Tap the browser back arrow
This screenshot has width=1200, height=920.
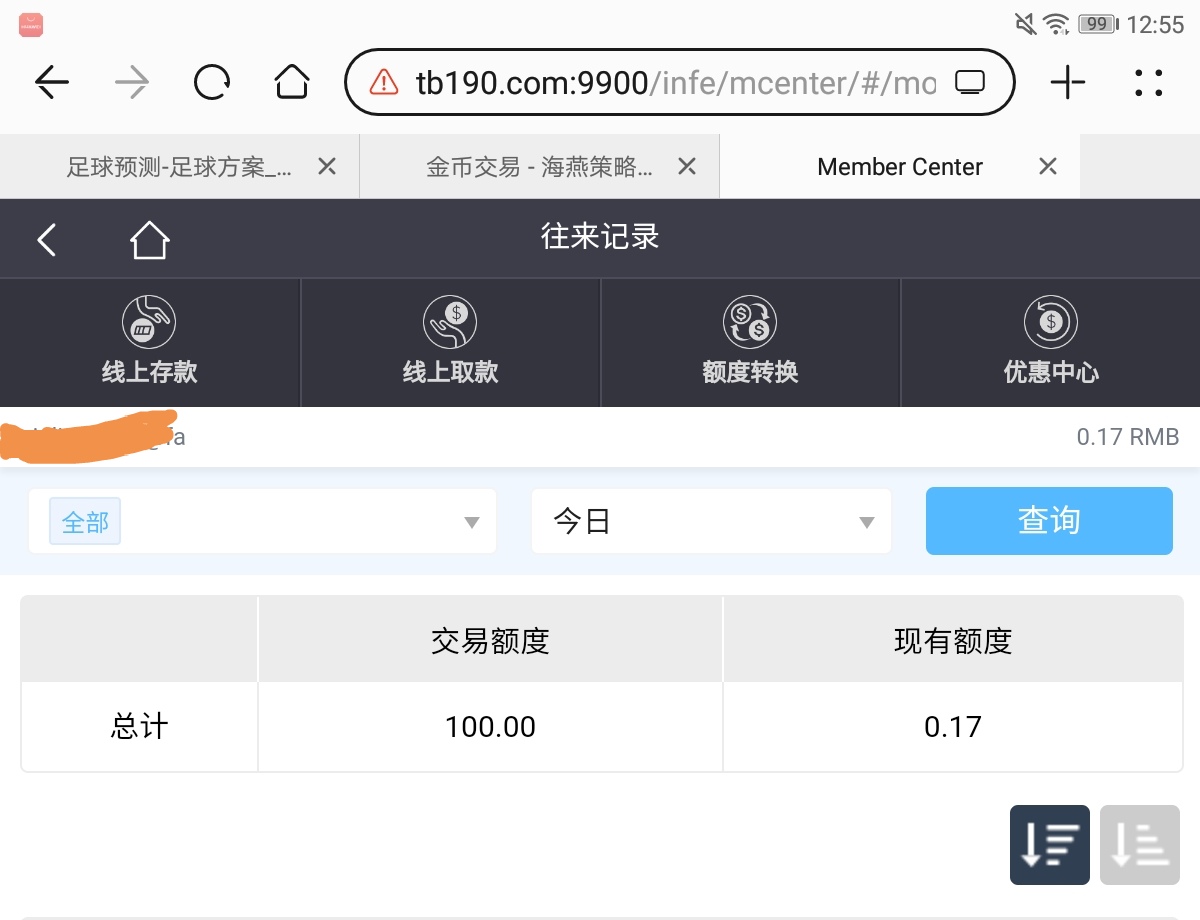tap(52, 82)
